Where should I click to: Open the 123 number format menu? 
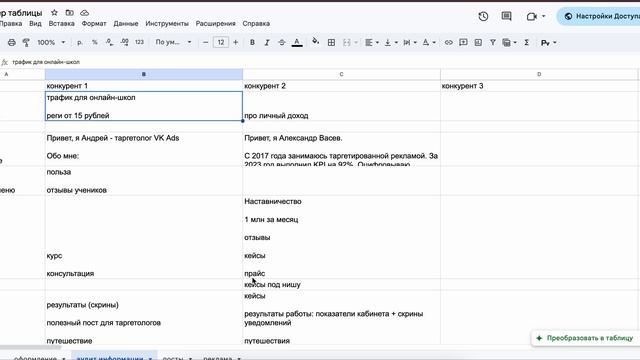coord(140,42)
